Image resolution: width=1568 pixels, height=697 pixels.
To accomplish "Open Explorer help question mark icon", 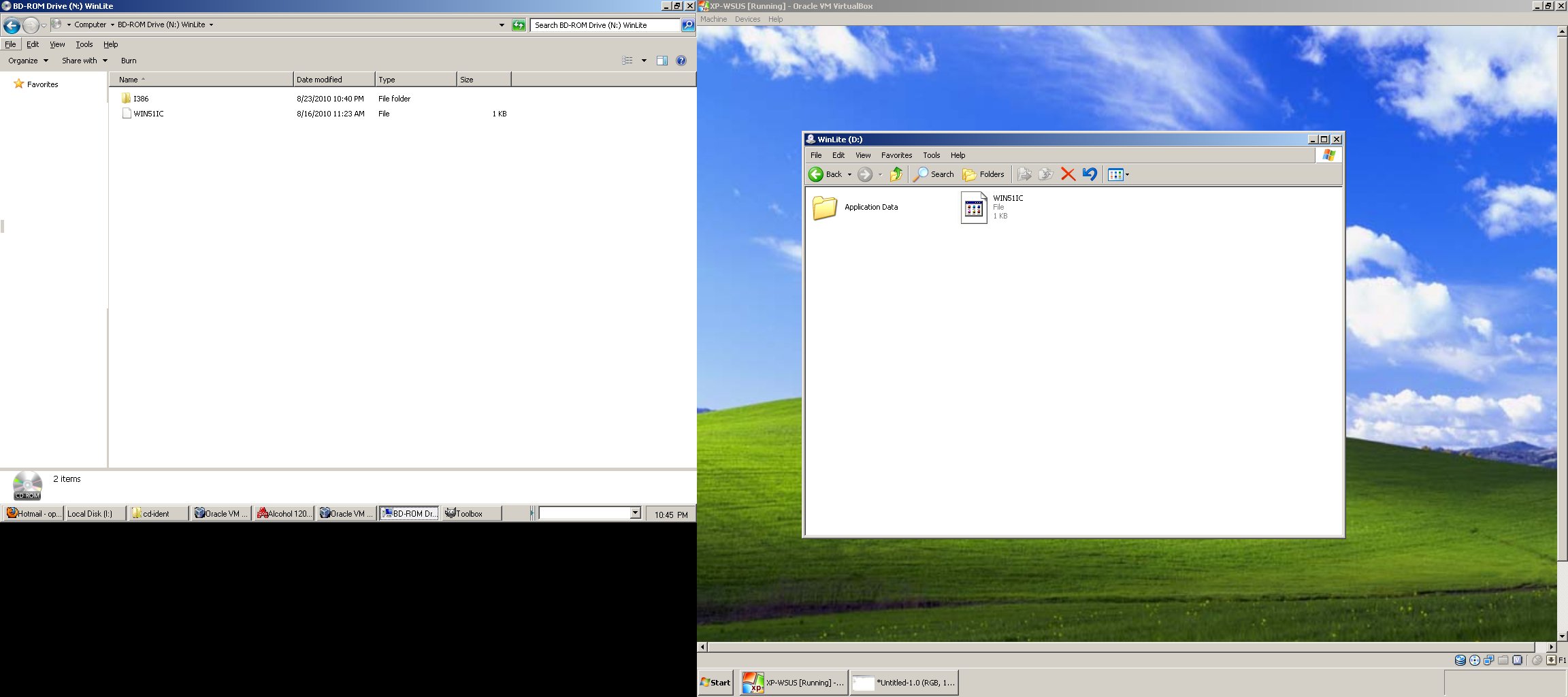I will [681, 61].
